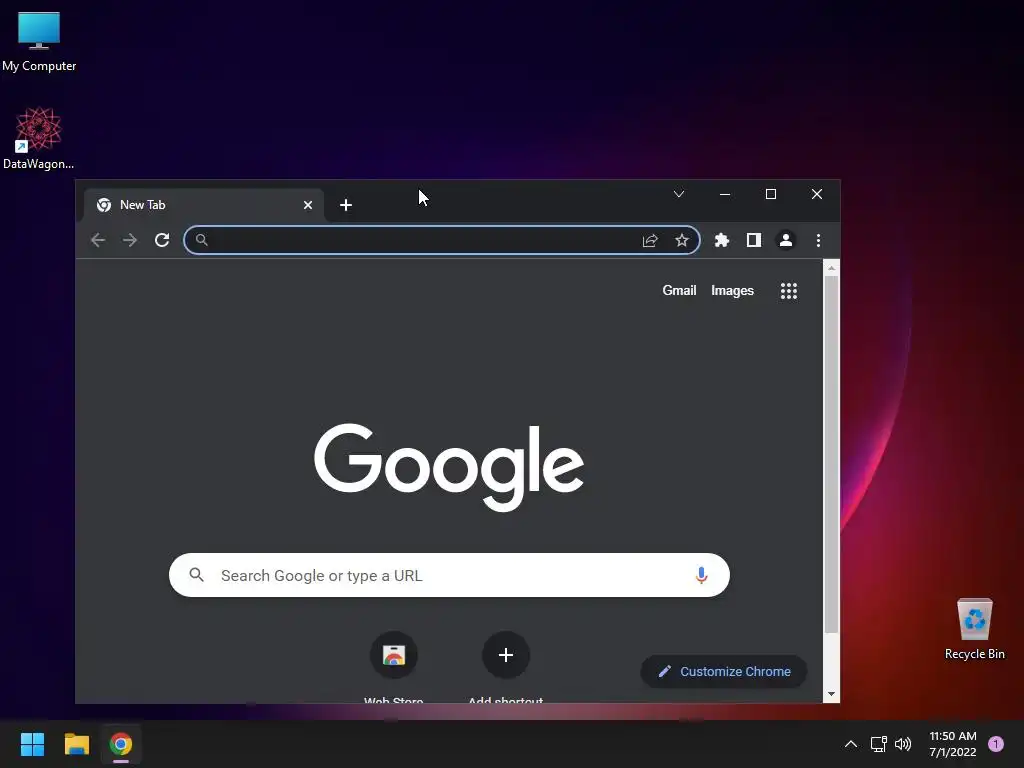Click the magnifier icon in the address bar
This screenshot has width=1024, height=768.
(202, 240)
